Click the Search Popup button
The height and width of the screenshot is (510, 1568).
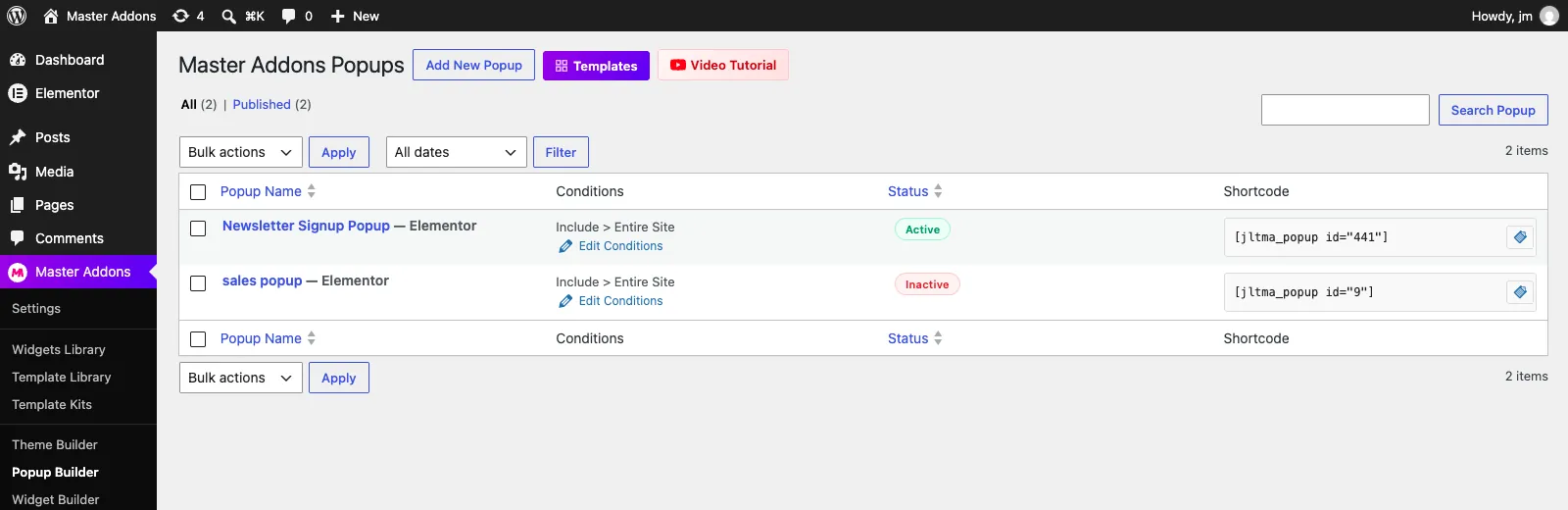point(1494,110)
